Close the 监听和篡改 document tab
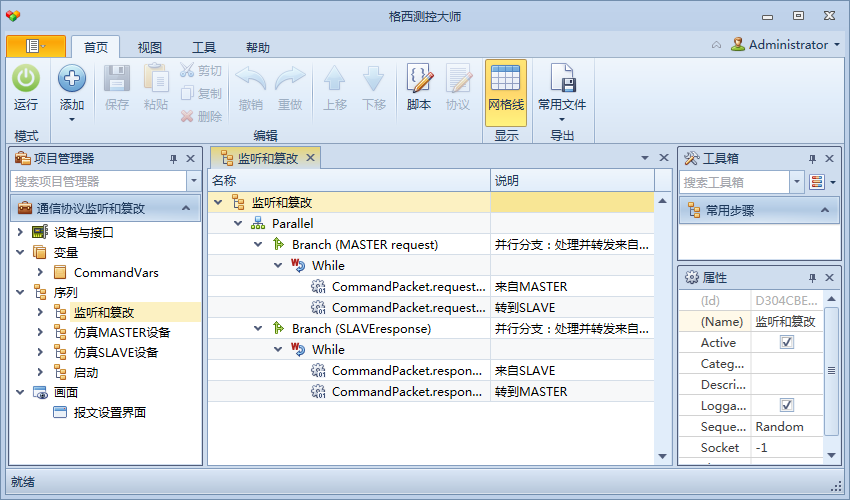 coord(310,158)
